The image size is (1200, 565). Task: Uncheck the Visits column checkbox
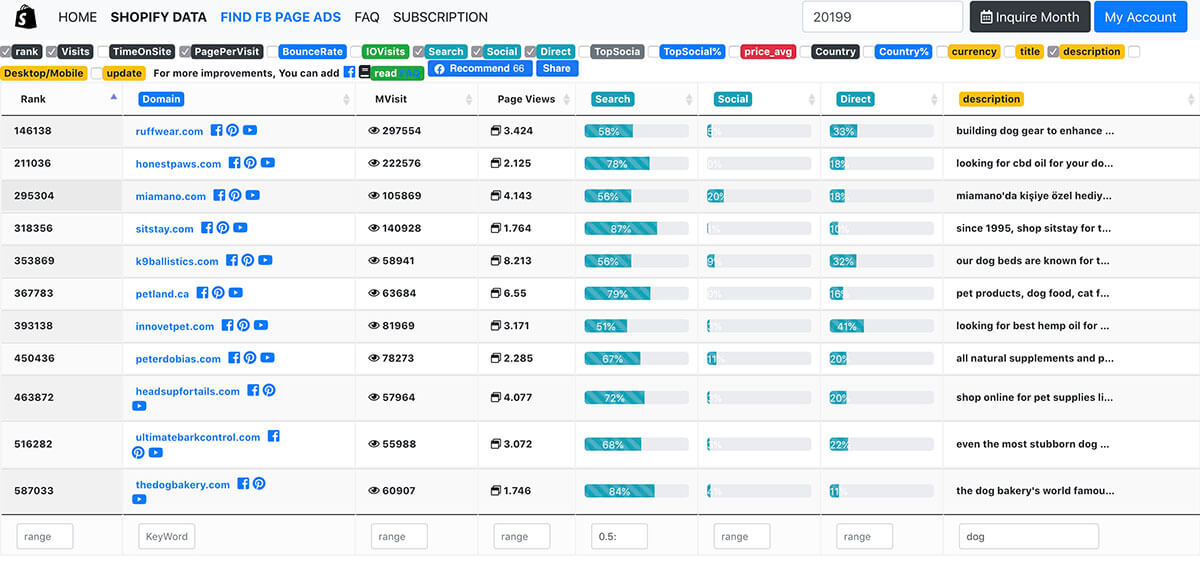coord(52,51)
